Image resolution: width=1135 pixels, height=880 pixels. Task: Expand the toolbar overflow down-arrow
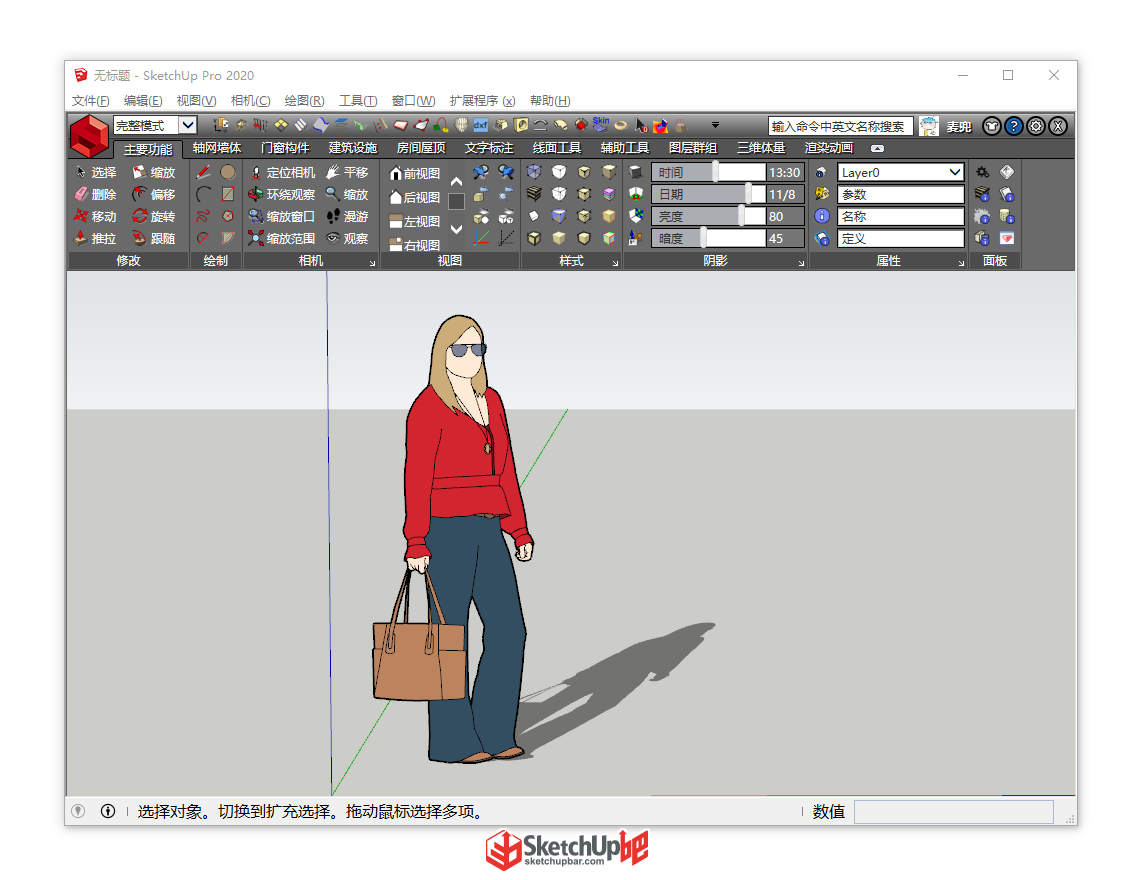[715, 125]
